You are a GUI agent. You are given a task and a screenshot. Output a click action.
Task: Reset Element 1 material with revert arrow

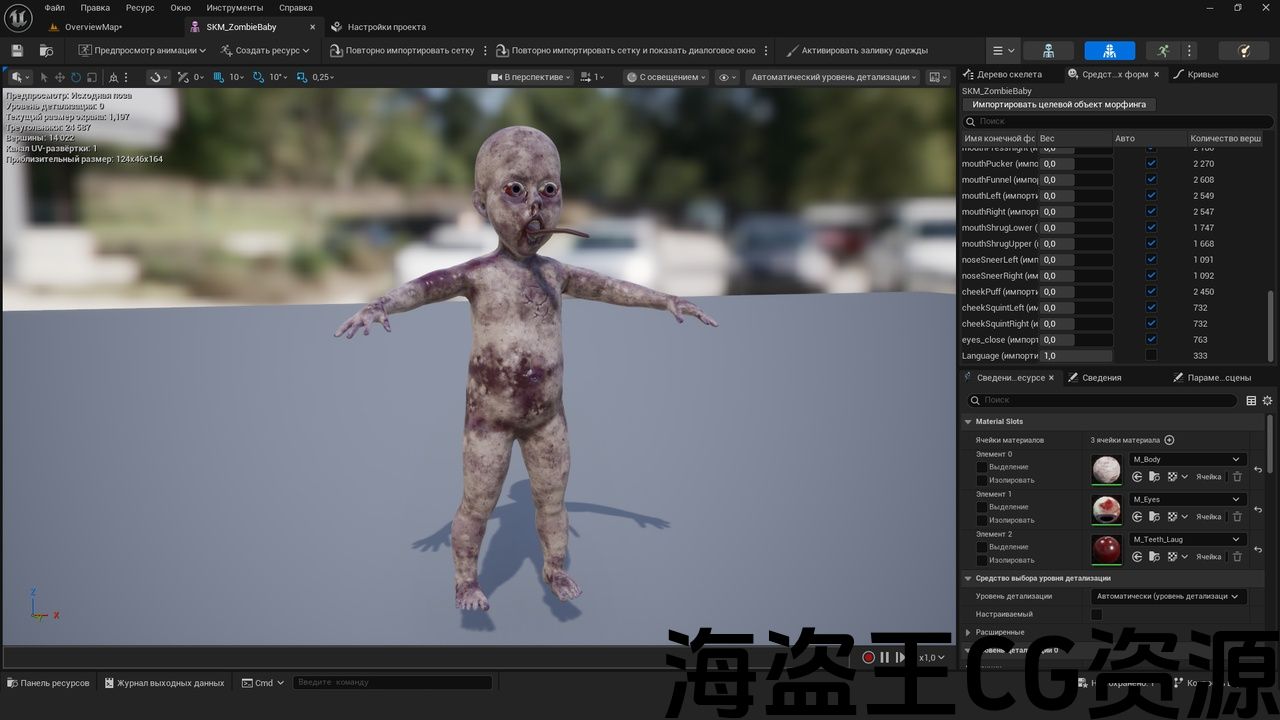1258,510
